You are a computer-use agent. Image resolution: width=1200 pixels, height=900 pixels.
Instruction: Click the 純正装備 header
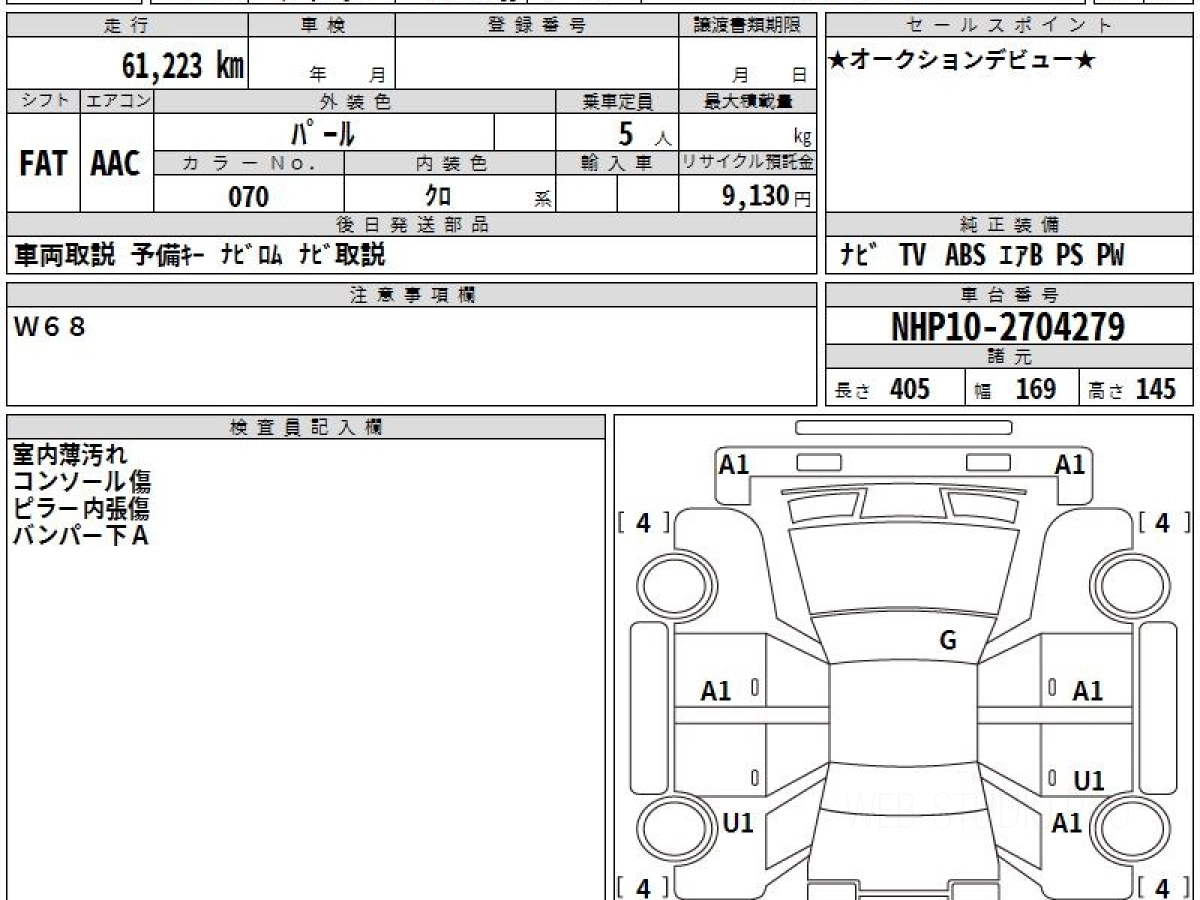(x=1009, y=225)
